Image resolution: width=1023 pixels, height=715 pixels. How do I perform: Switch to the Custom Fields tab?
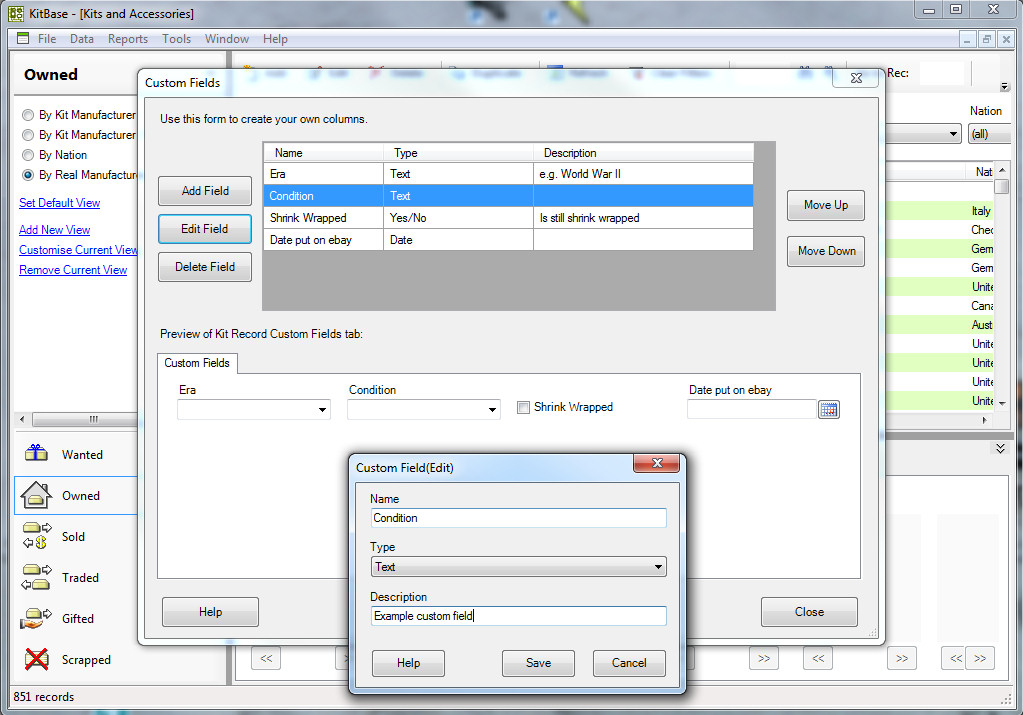click(x=196, y=362)
